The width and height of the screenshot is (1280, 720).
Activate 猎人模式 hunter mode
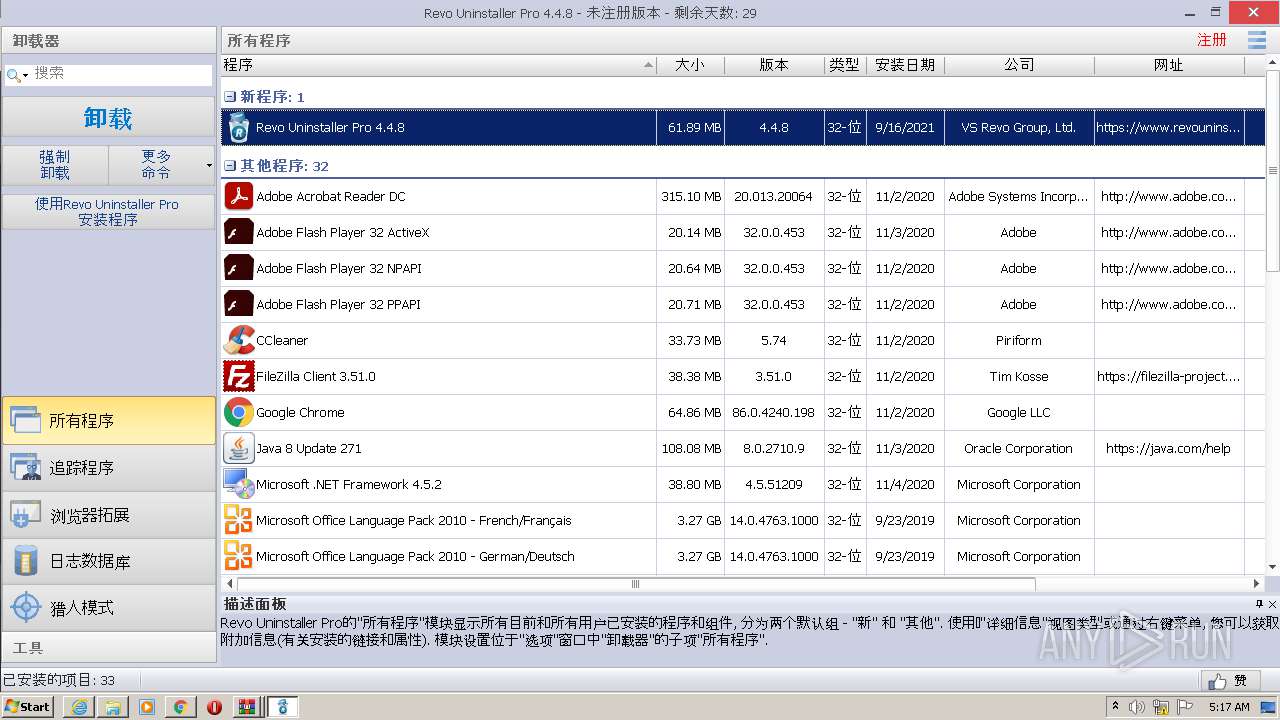(108, 607)
